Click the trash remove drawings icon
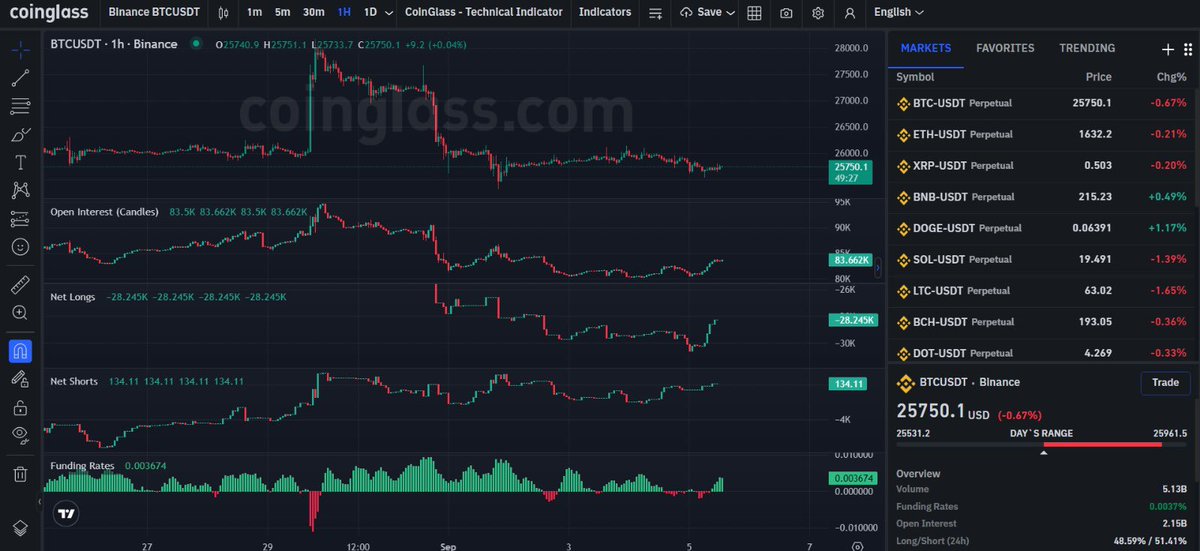The height and width of the screenshot is (551, 1200). tap(20, 473)
